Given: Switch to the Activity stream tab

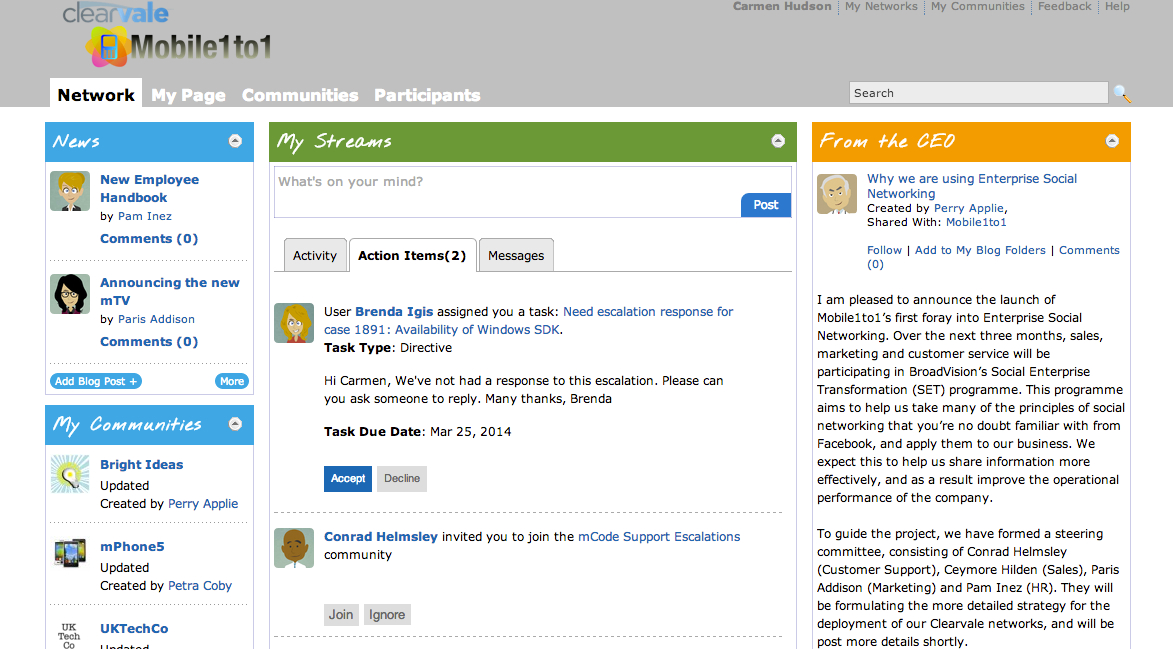Looking at the screenshot, I should click(x=315, y=256).
